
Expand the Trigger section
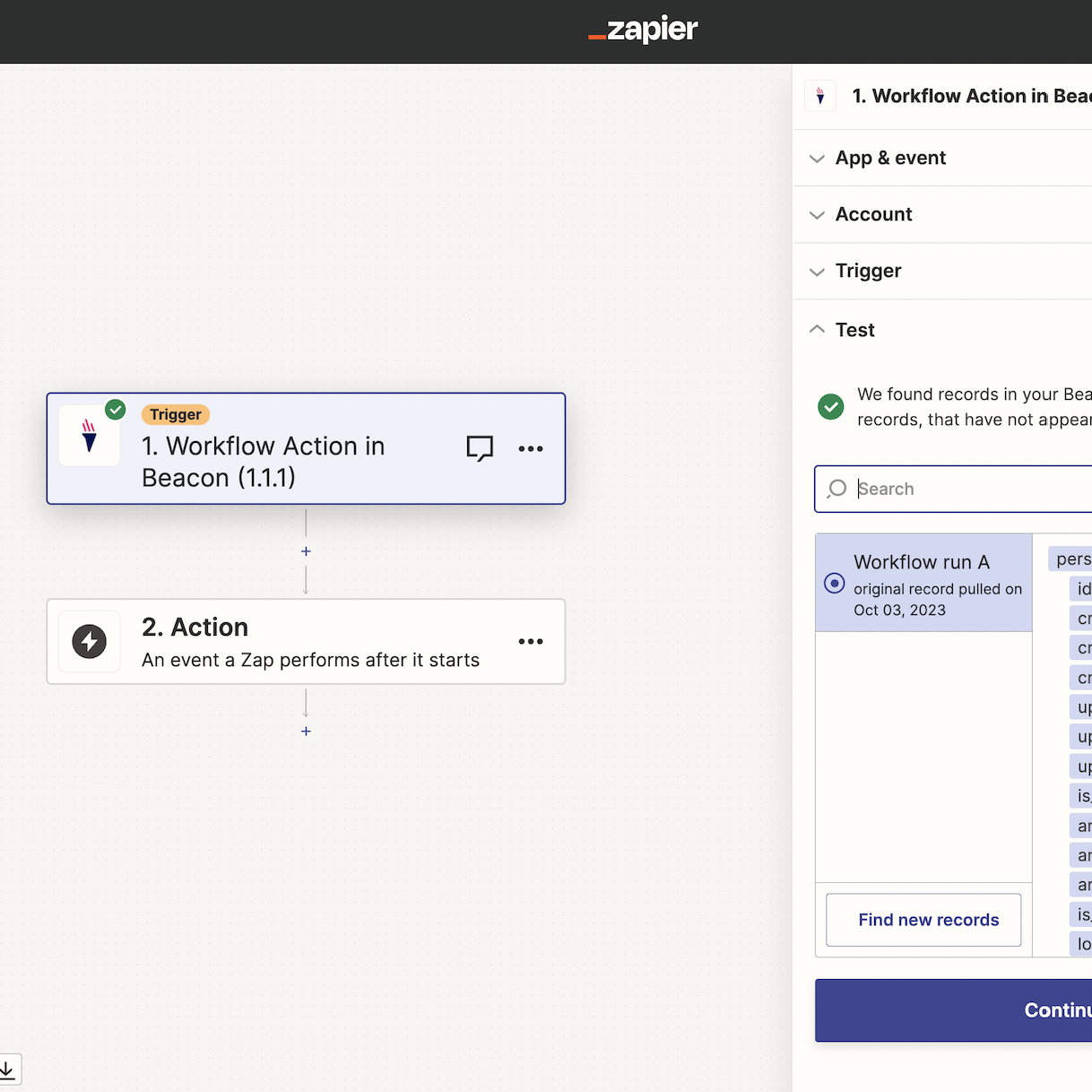tap(942, 271)
